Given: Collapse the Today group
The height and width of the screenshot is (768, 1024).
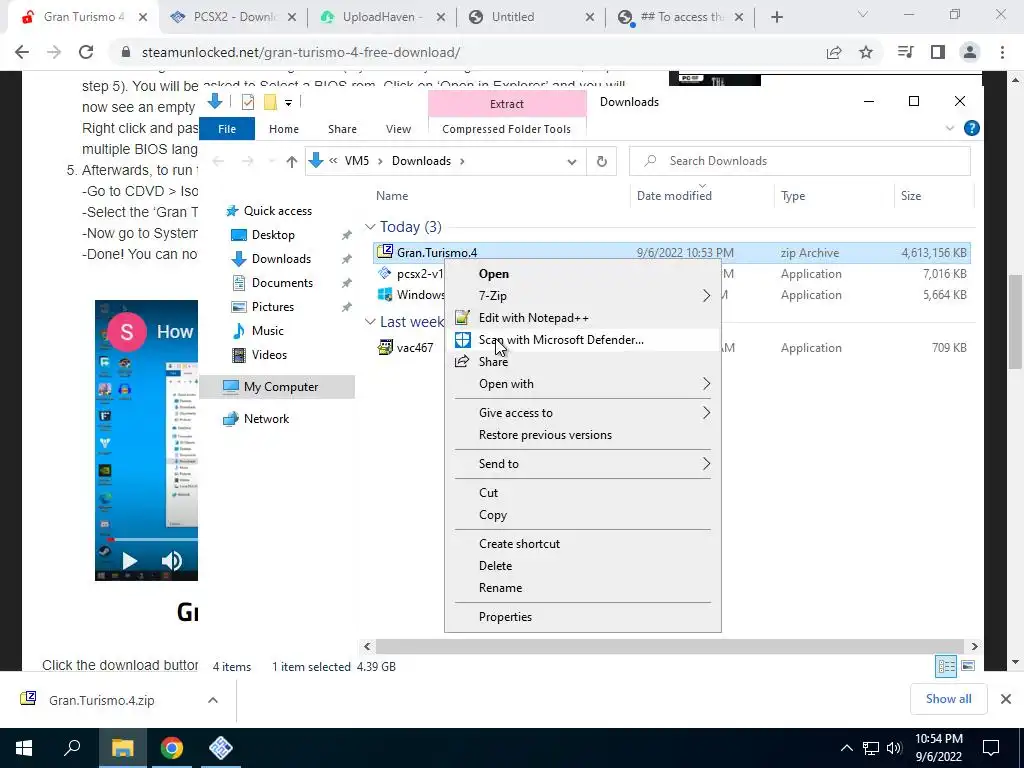Looking at the screenshot, I should (370, 227).
